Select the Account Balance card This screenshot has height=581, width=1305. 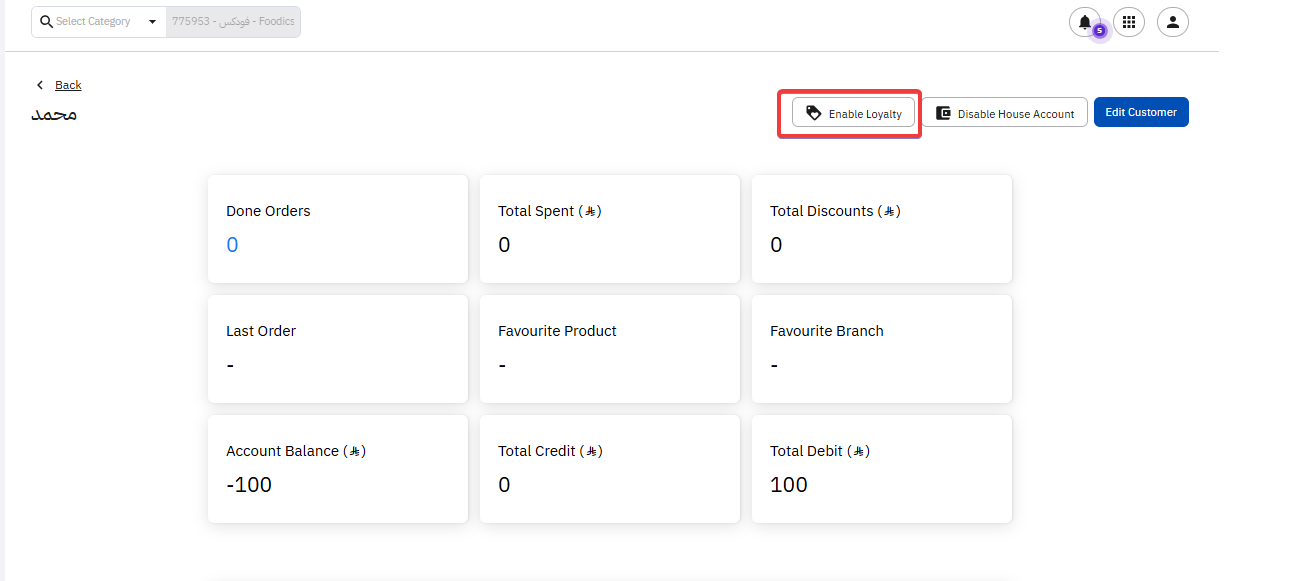(x=337, y=469)
